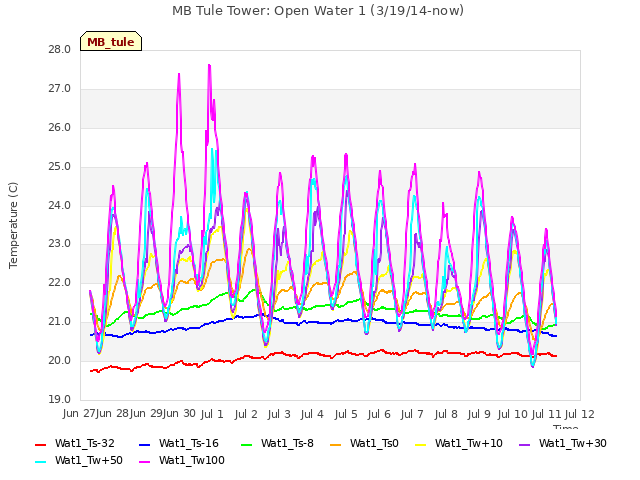The image size is (640, 480).
Task: Select the Wat1_Ts0 legend label
Action: tap(374, 443)
